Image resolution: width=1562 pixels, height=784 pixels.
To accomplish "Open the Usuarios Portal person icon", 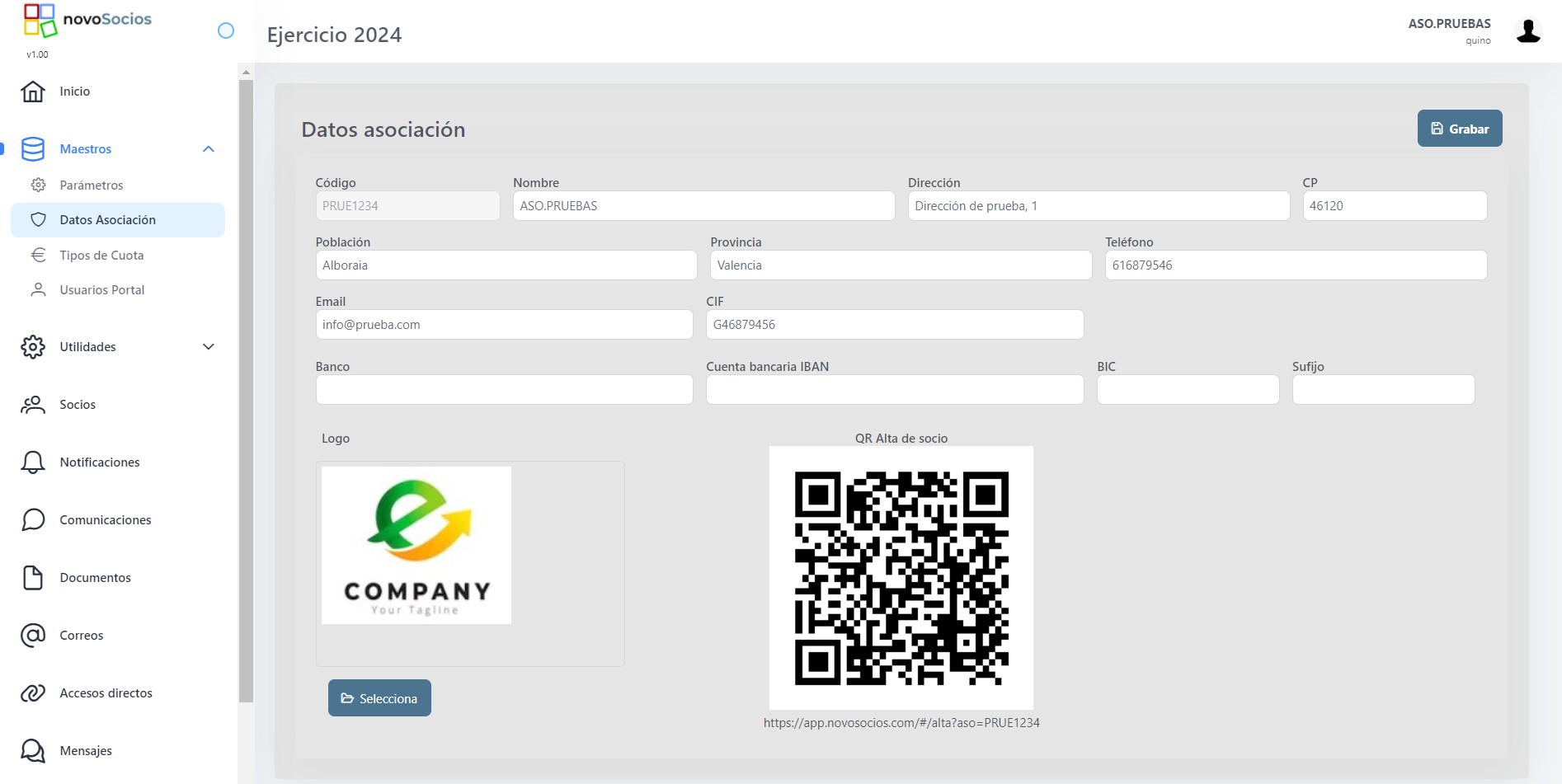I will pyautogui.click(x=39, y=289).
